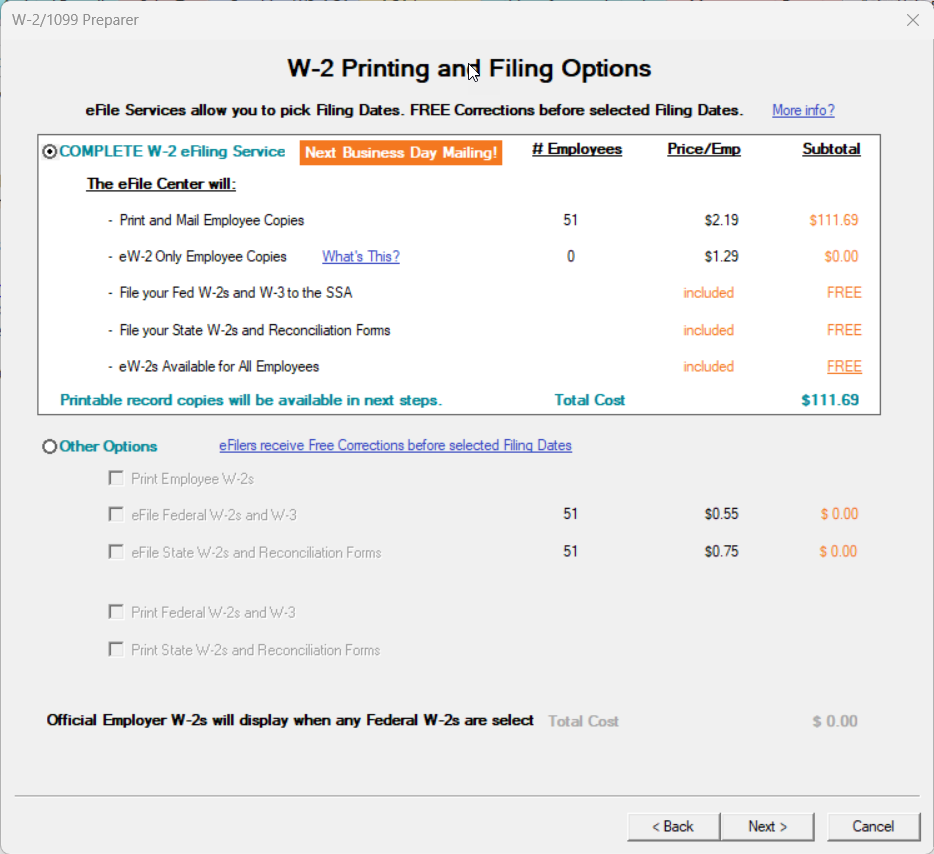This screenshot has height=854, width=934.
Task: Click the W-2/1099 Preparer title bar
Action: [400, 20]
